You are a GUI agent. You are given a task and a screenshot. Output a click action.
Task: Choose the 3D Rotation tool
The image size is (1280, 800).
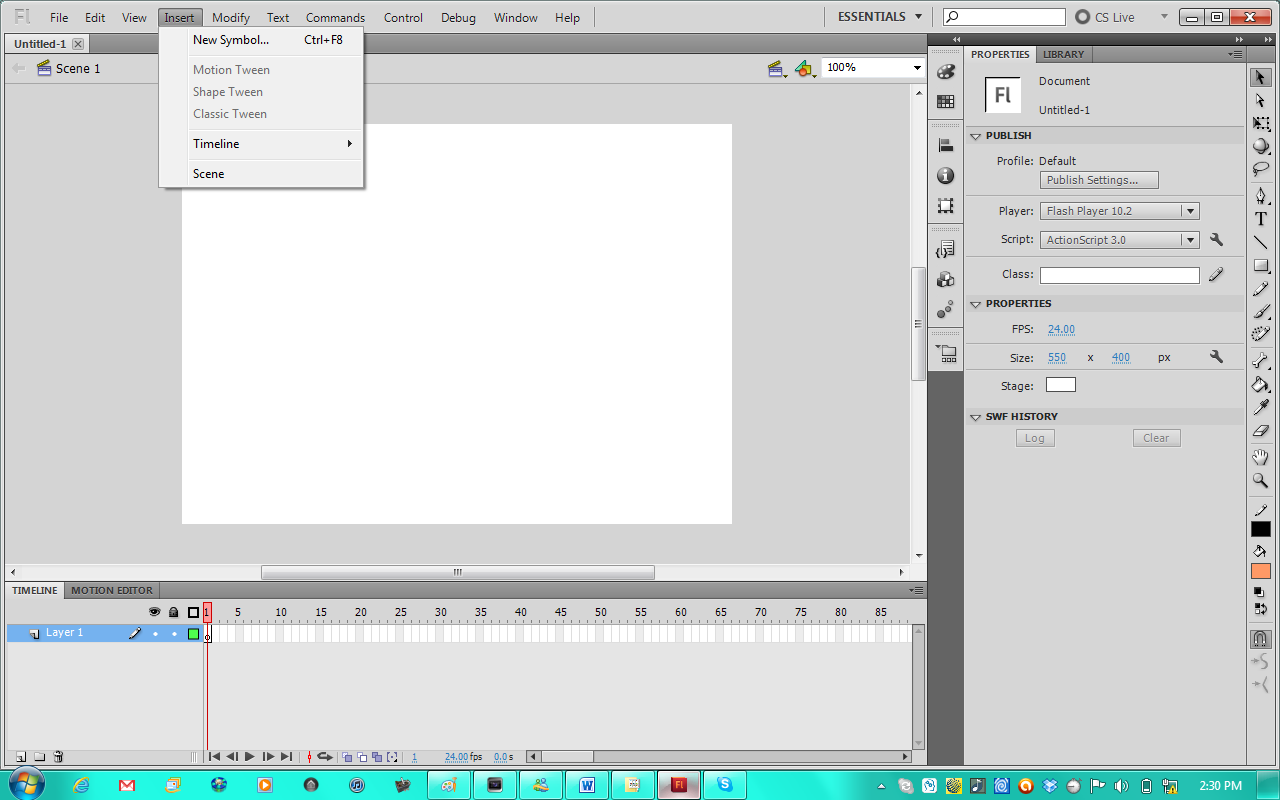(x=1261, y=146)
